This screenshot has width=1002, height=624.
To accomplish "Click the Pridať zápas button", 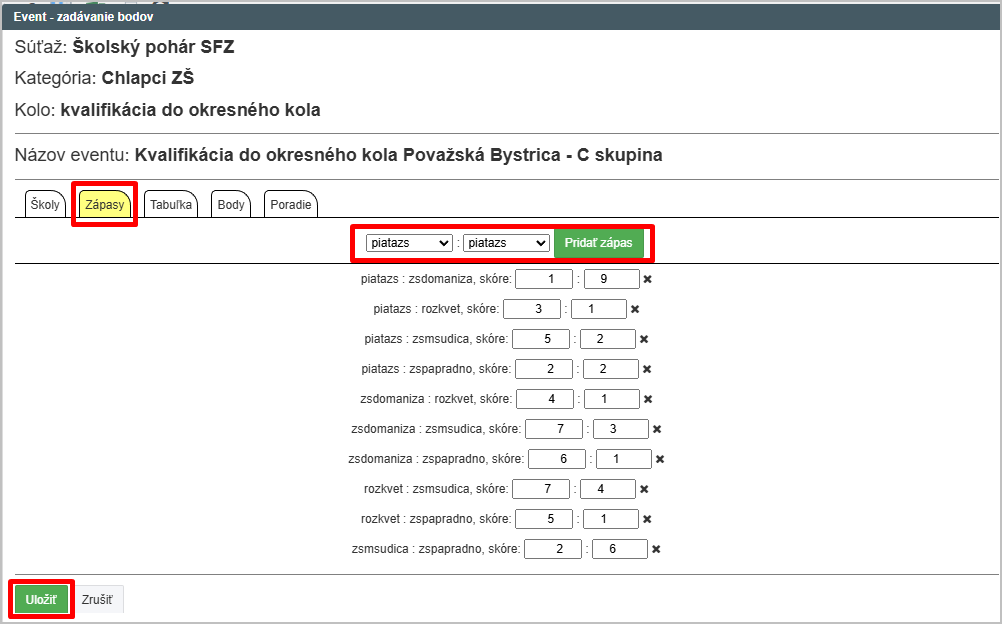I will click(598, 243).
